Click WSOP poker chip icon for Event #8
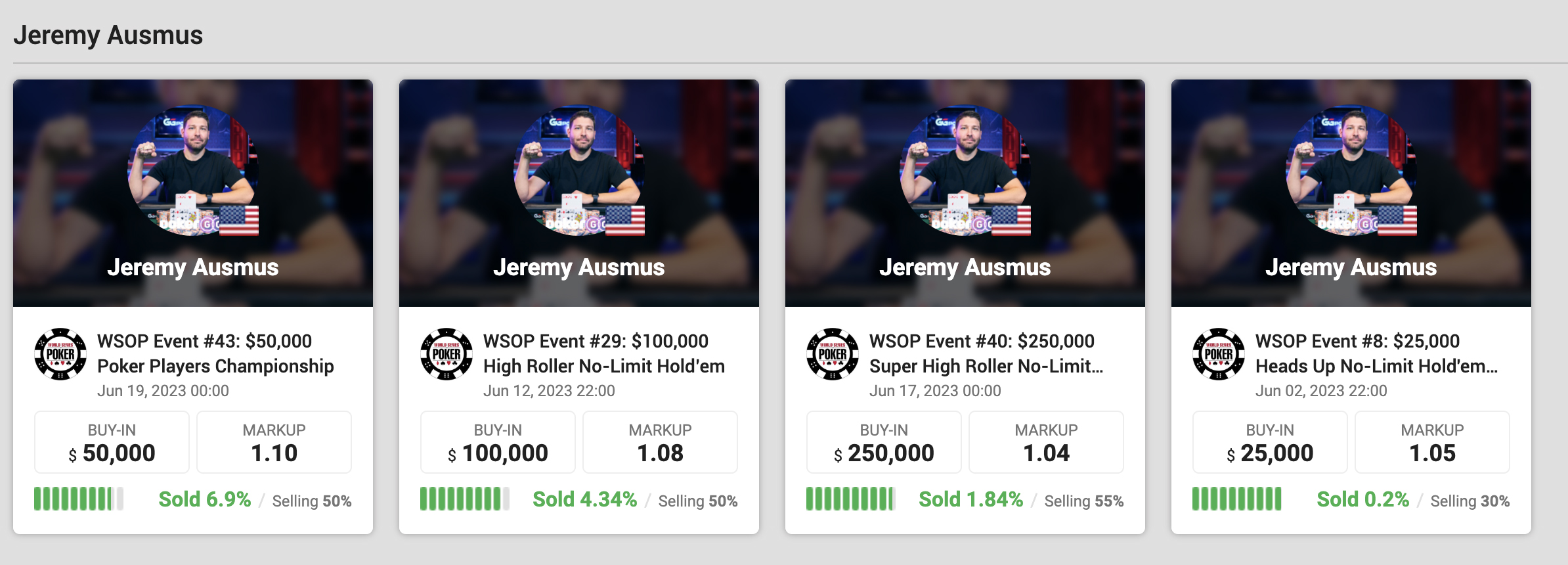Viewport: 1568px width, 565px height. [x=1219, y=354]
